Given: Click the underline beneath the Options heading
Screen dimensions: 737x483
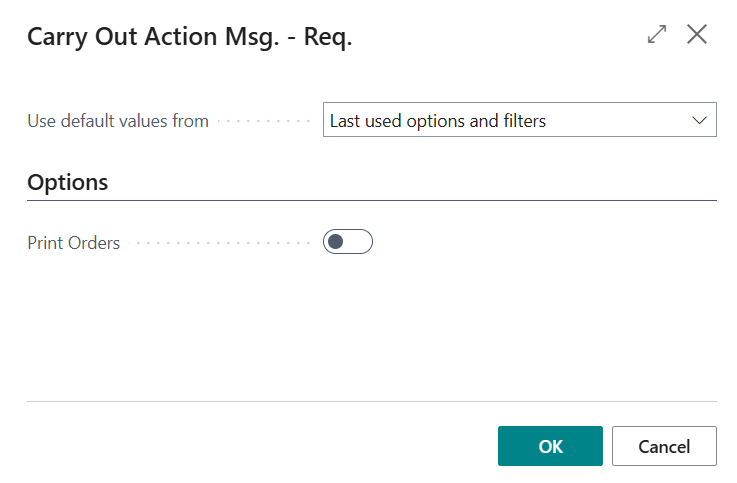Looking at the screenshot, I should pyautogui.click(x=372, y=200).
